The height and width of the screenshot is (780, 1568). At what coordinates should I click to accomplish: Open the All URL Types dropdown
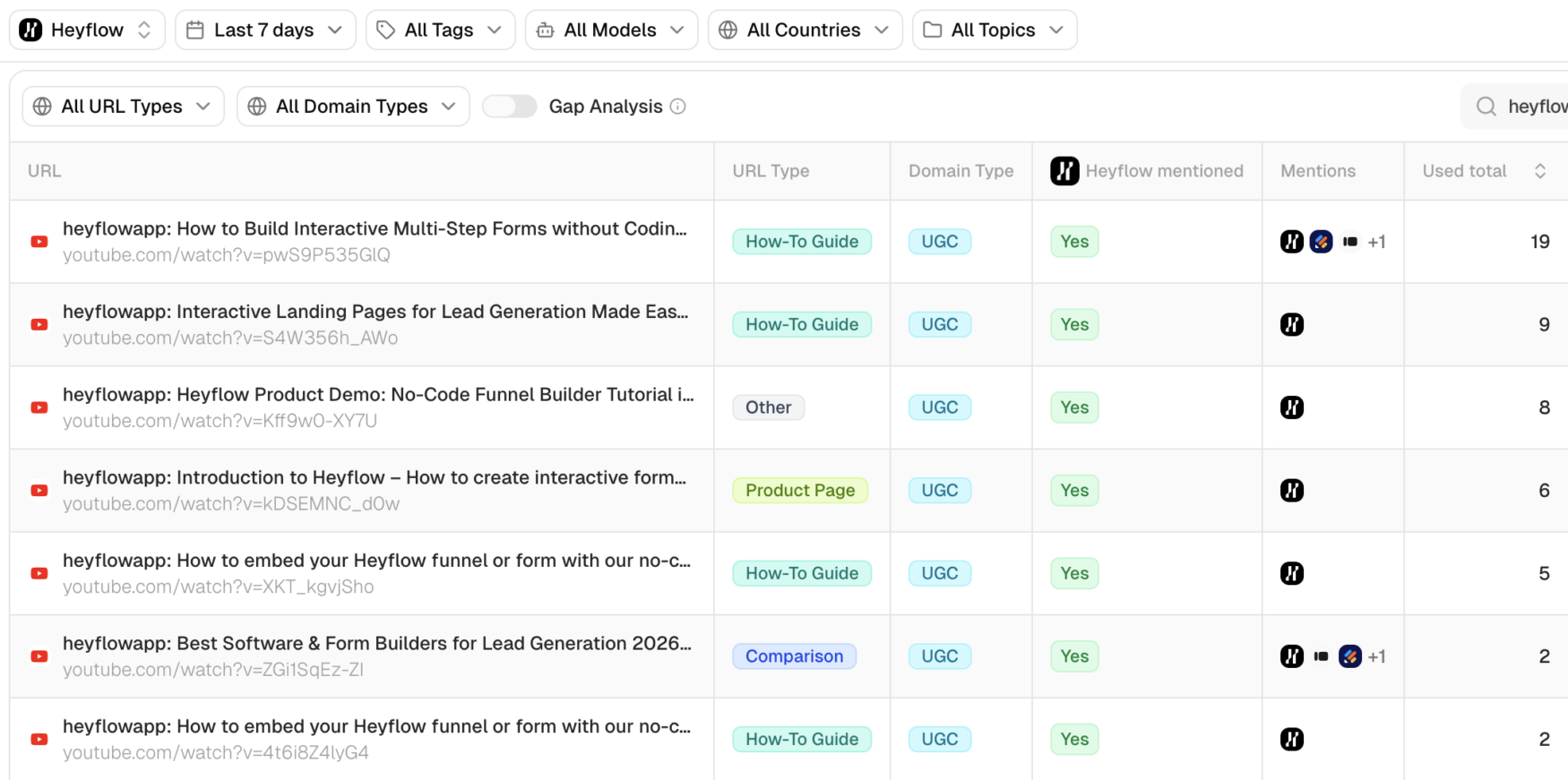click(123, 107)
